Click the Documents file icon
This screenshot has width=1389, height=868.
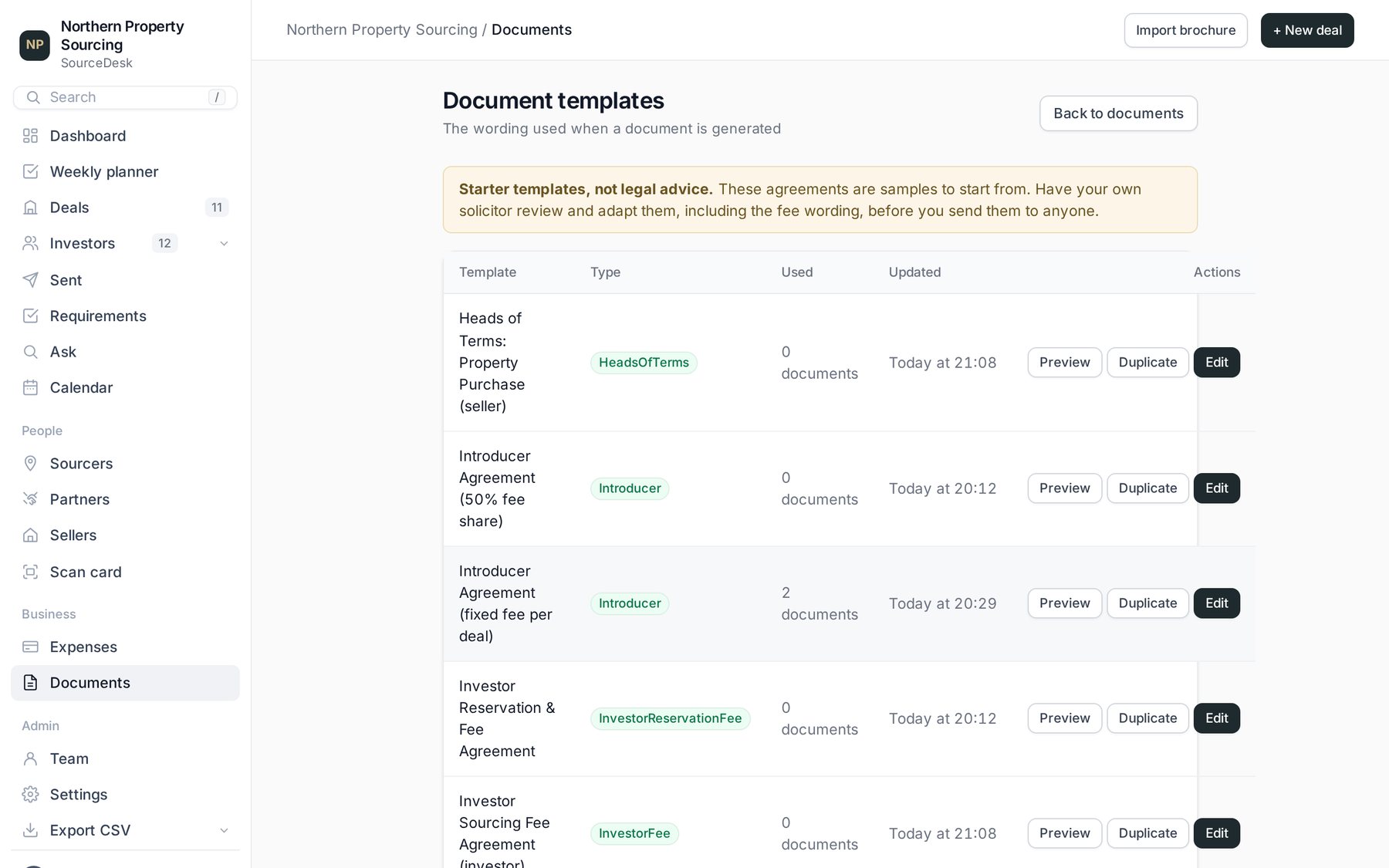[30, 683]
